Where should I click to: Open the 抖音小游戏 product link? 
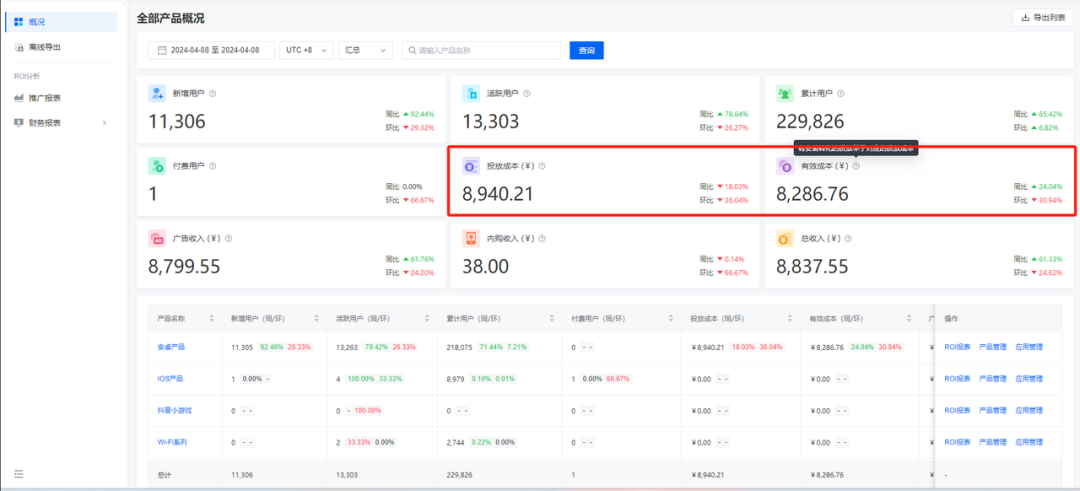pos(174,410)
